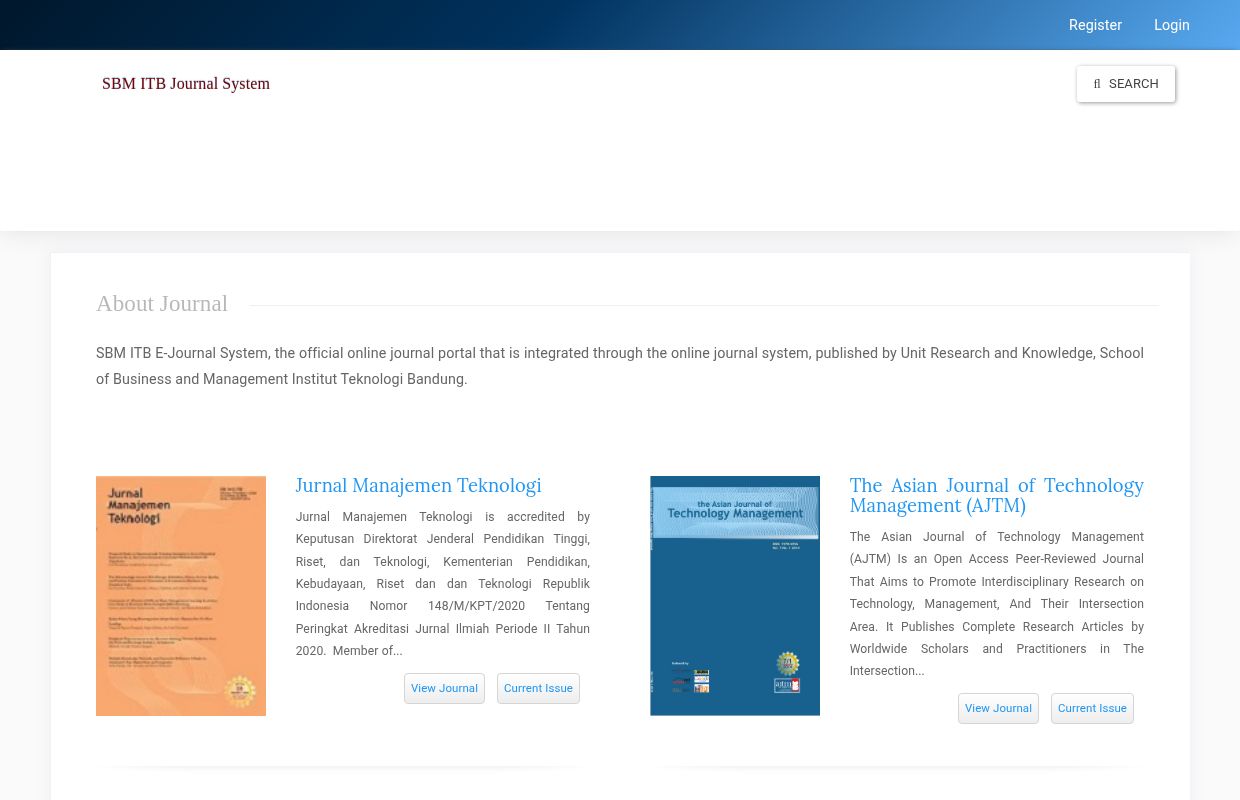The width and height of the screenshot is (1240, 800).
Task: Open Current Issue of AJTM
Action: click(1092, 708)
